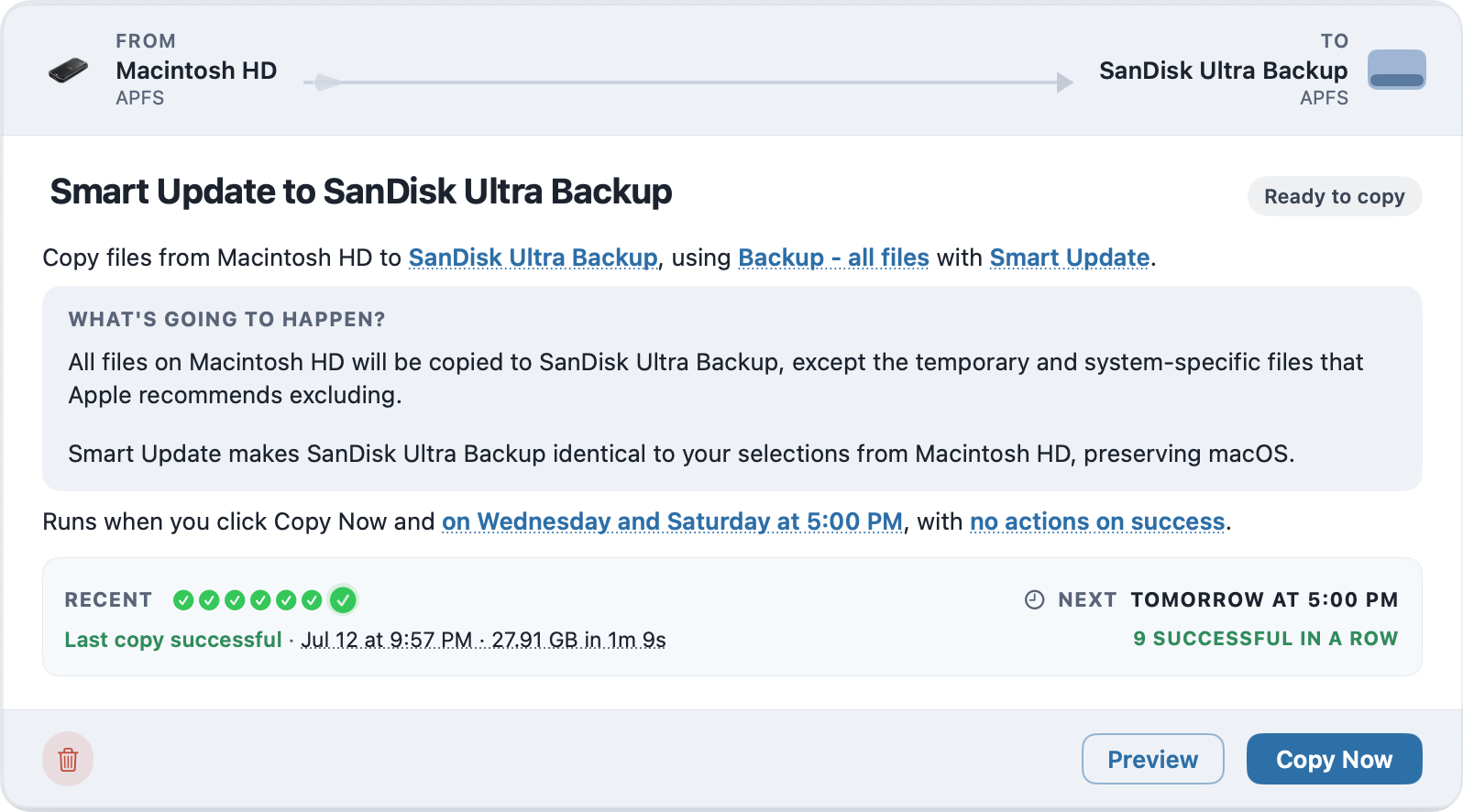Select the highlighted most recent copy checkmark
The width and height of the screenshot is (1463, 812).
[343, 600]
